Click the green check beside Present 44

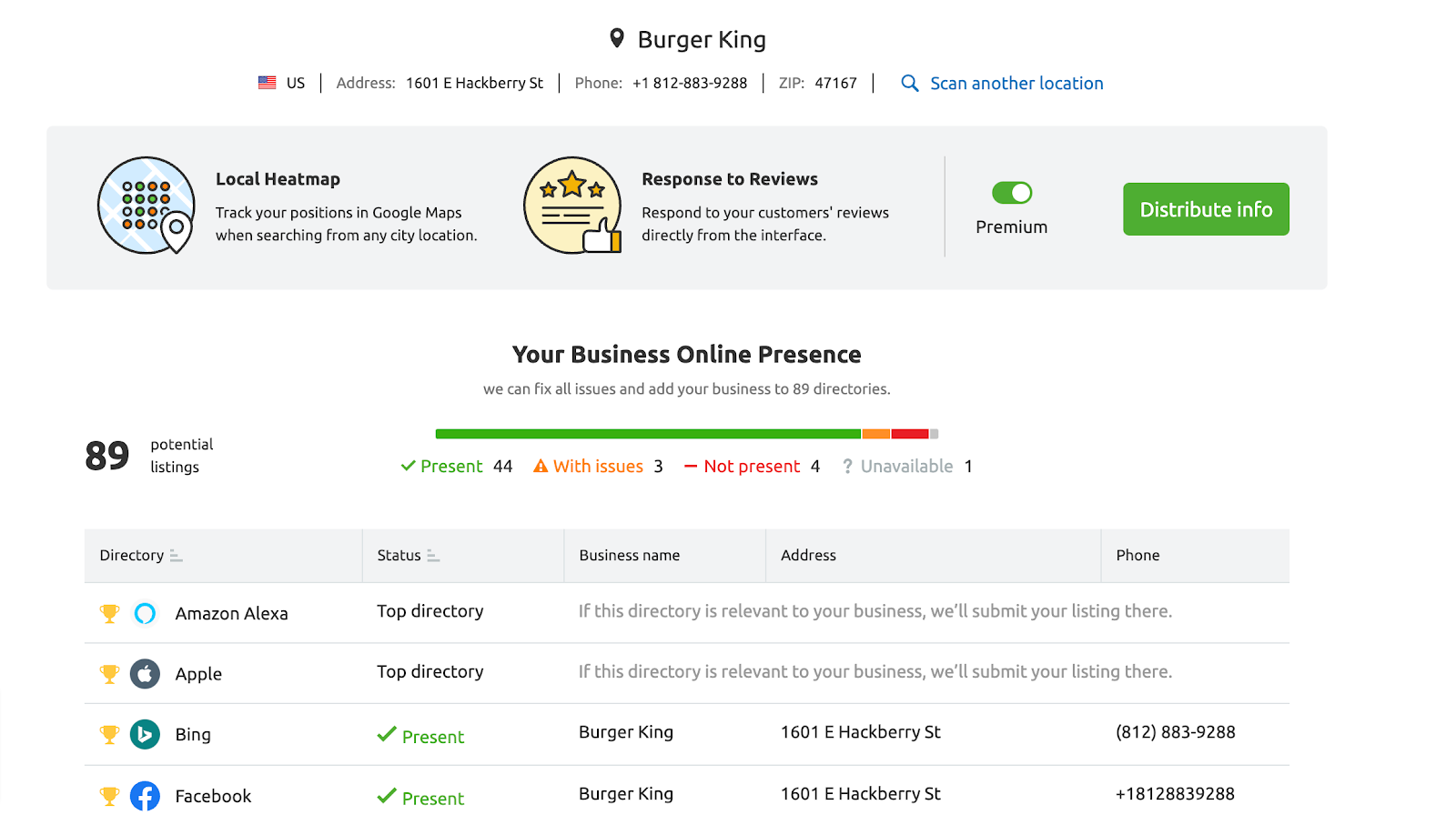click(408, 466)
